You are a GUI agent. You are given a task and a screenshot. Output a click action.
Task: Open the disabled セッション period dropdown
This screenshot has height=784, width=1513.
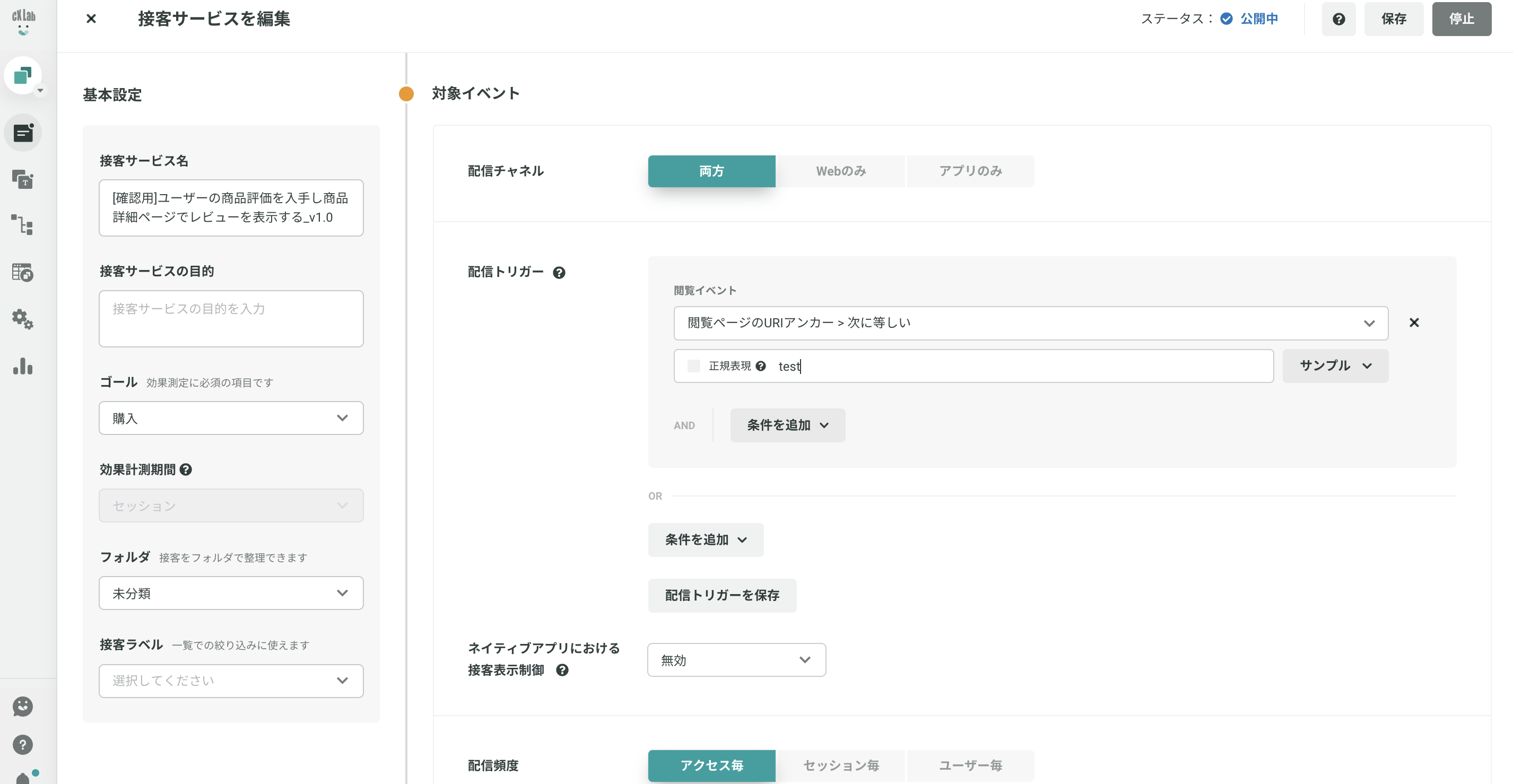[x=231, y=506]
